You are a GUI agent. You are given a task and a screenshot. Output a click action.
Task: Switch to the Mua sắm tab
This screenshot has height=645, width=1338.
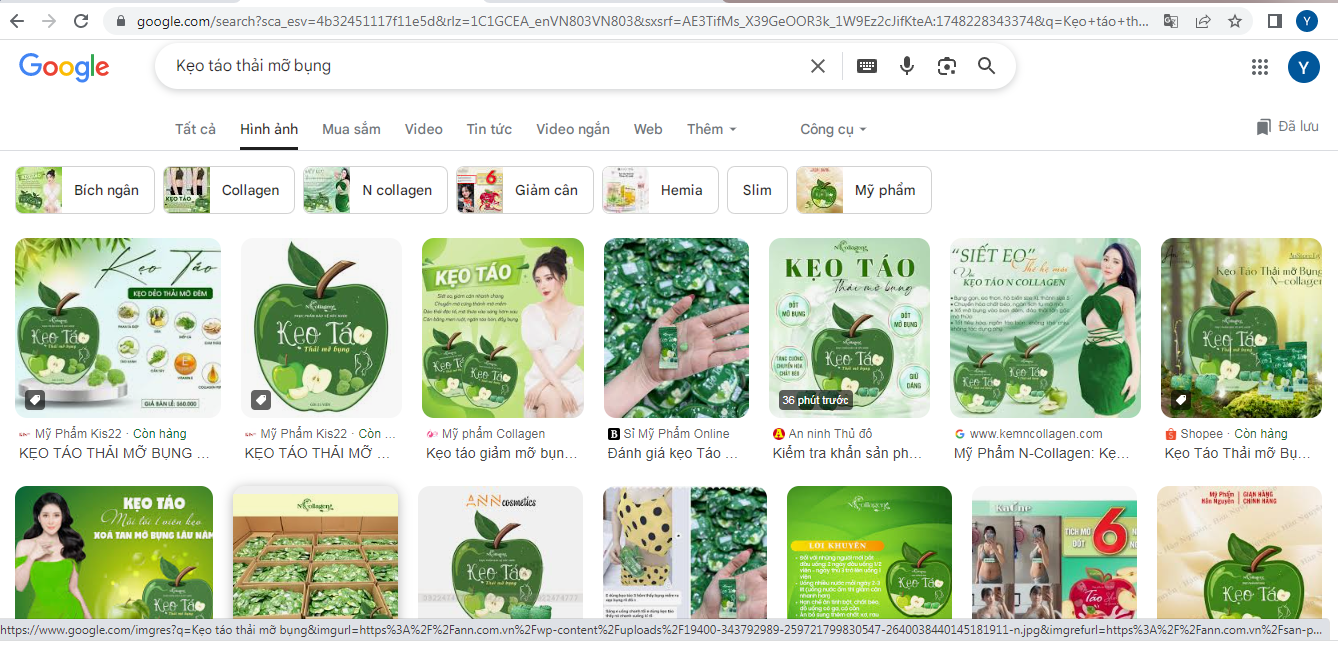pyautogui.click(x=351, y=128)
